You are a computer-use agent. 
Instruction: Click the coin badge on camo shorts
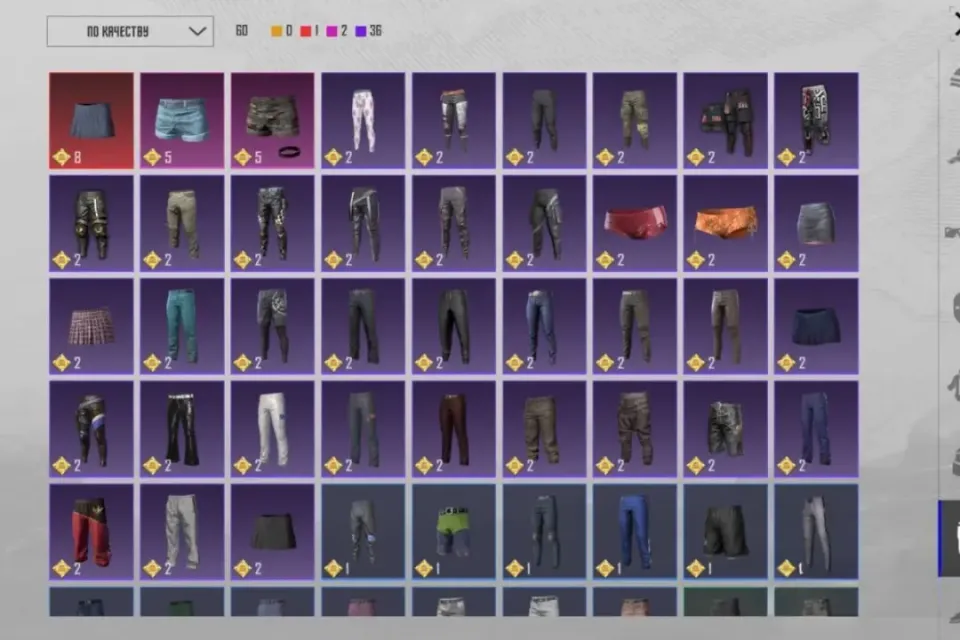[242, 157]
